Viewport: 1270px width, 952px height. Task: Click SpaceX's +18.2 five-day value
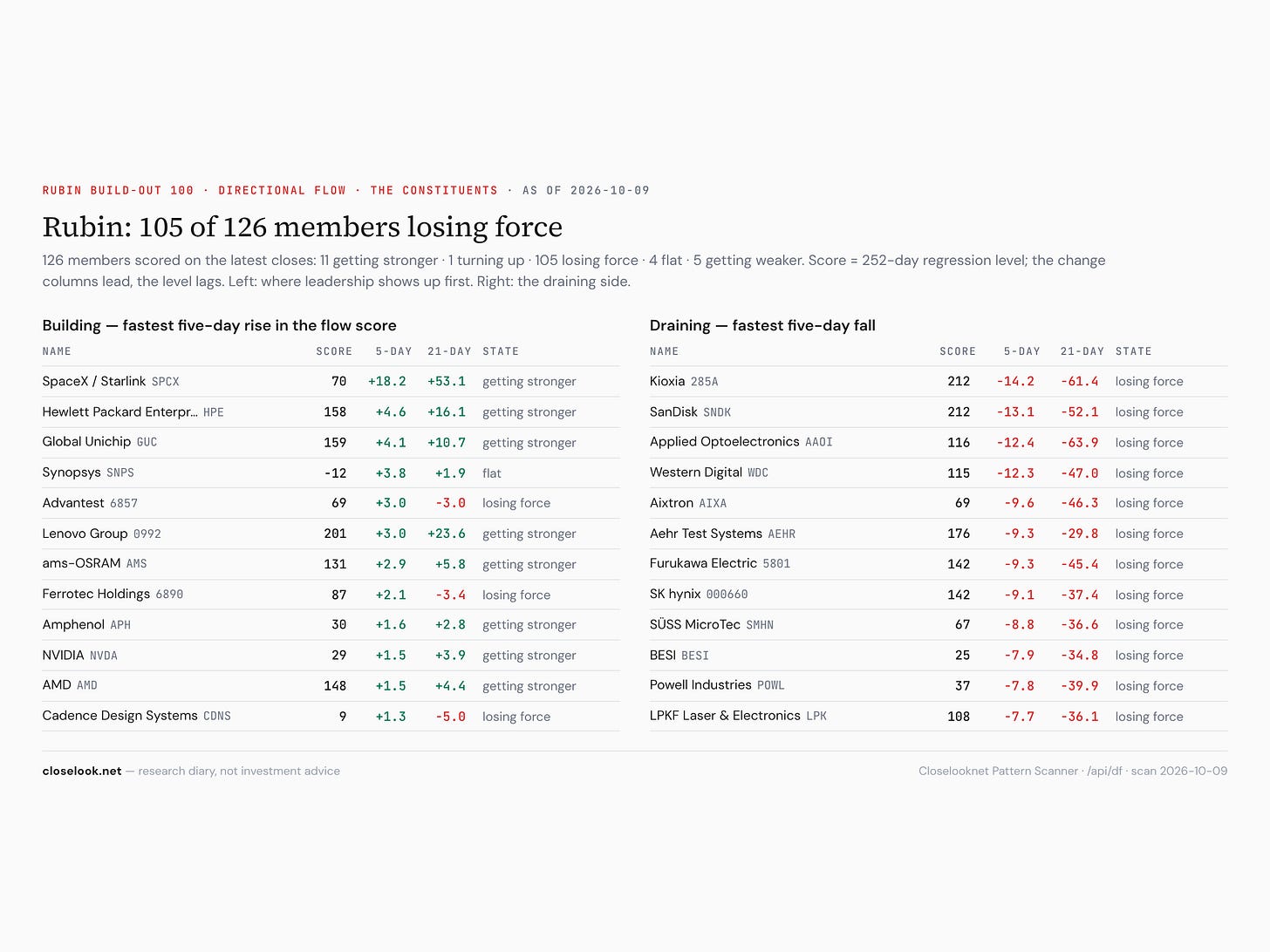click(x=387, y=382)
